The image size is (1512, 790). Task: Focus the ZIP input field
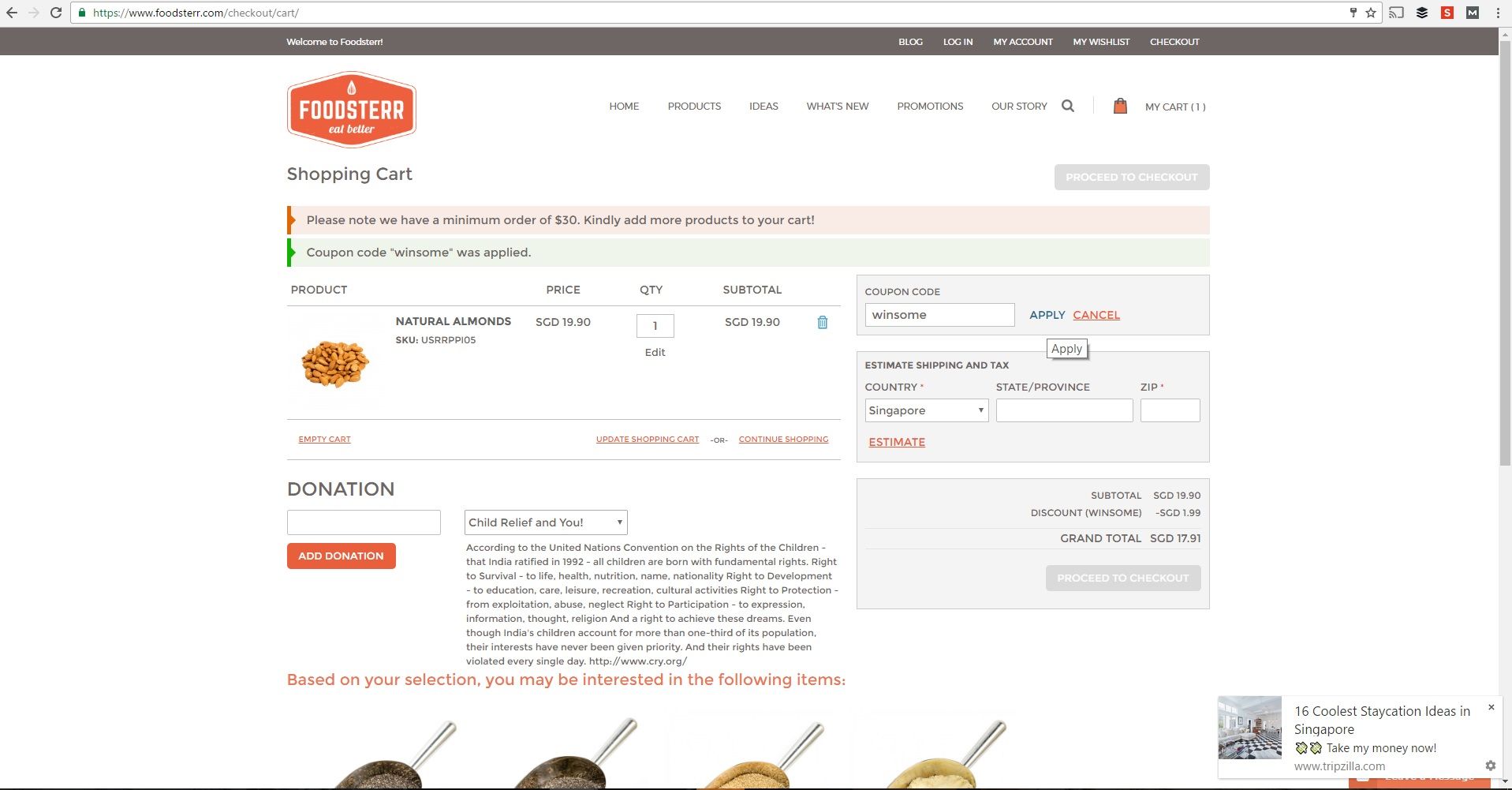tap(1170, 410)
